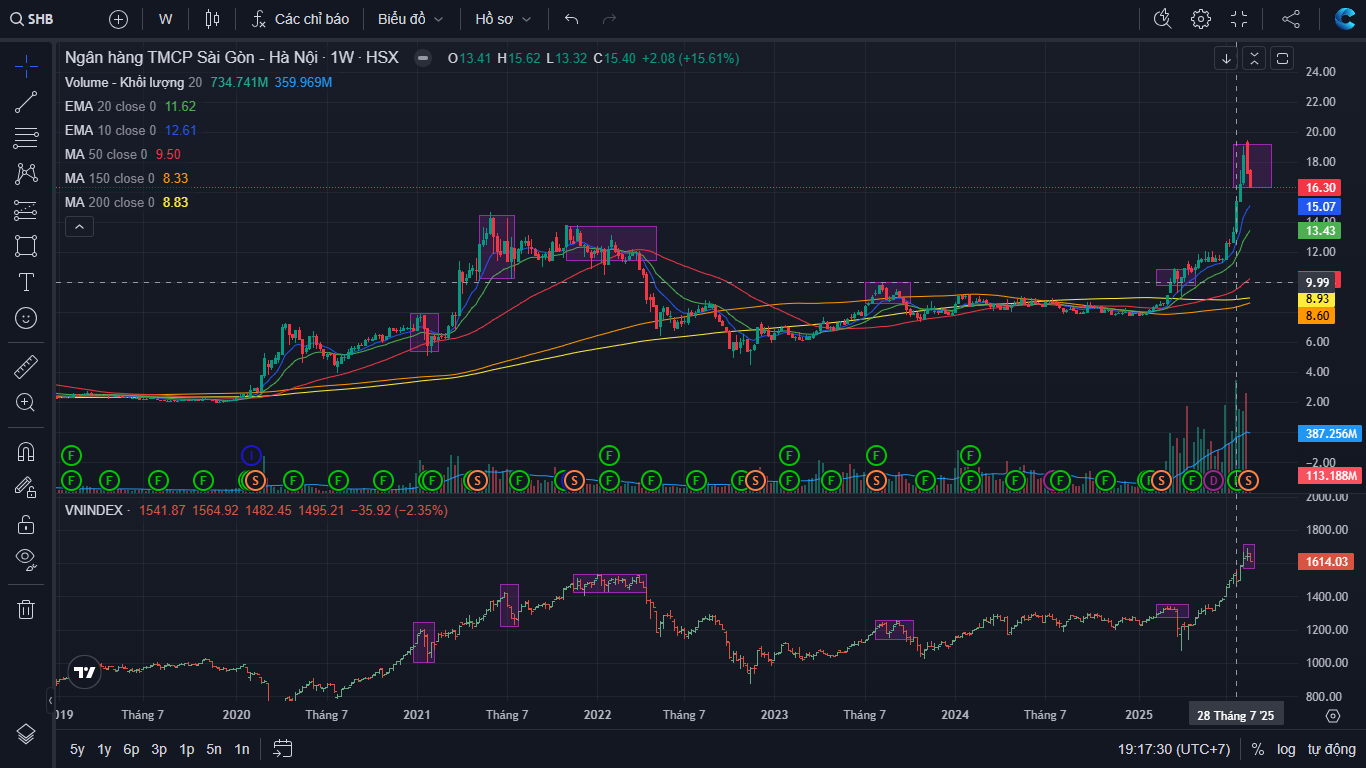The height and width of the screenshot is (768, 1366).
Task: Delete drawings with the trash icon
Action: click(26, 609)
